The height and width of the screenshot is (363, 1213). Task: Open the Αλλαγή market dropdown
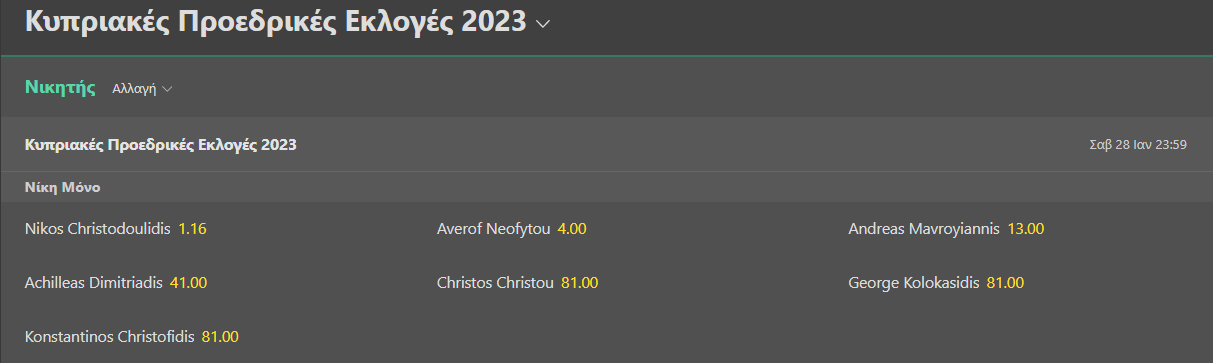(142, 88)
